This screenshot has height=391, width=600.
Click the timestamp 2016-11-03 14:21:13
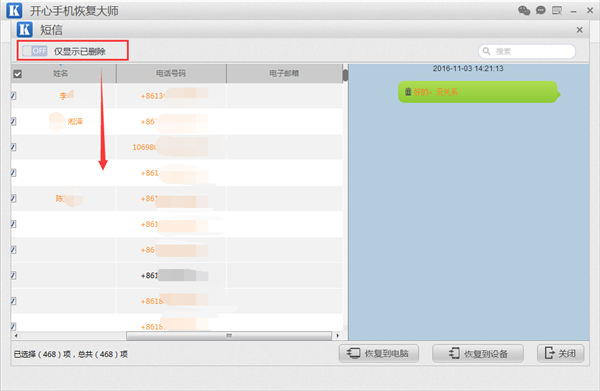pyautogui.click(x=468, y=68)
